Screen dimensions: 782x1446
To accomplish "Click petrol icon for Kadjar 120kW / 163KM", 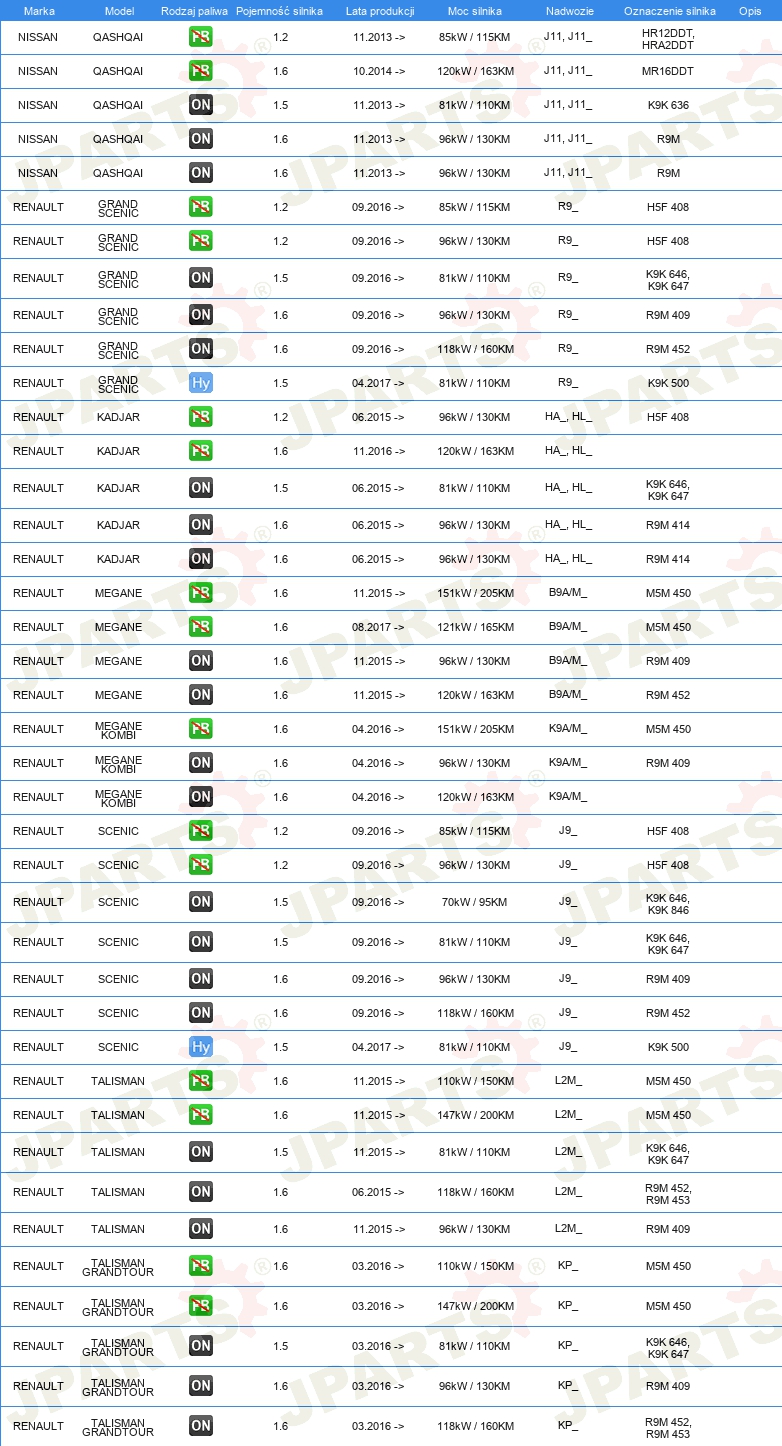I will (x=201, y=451).
